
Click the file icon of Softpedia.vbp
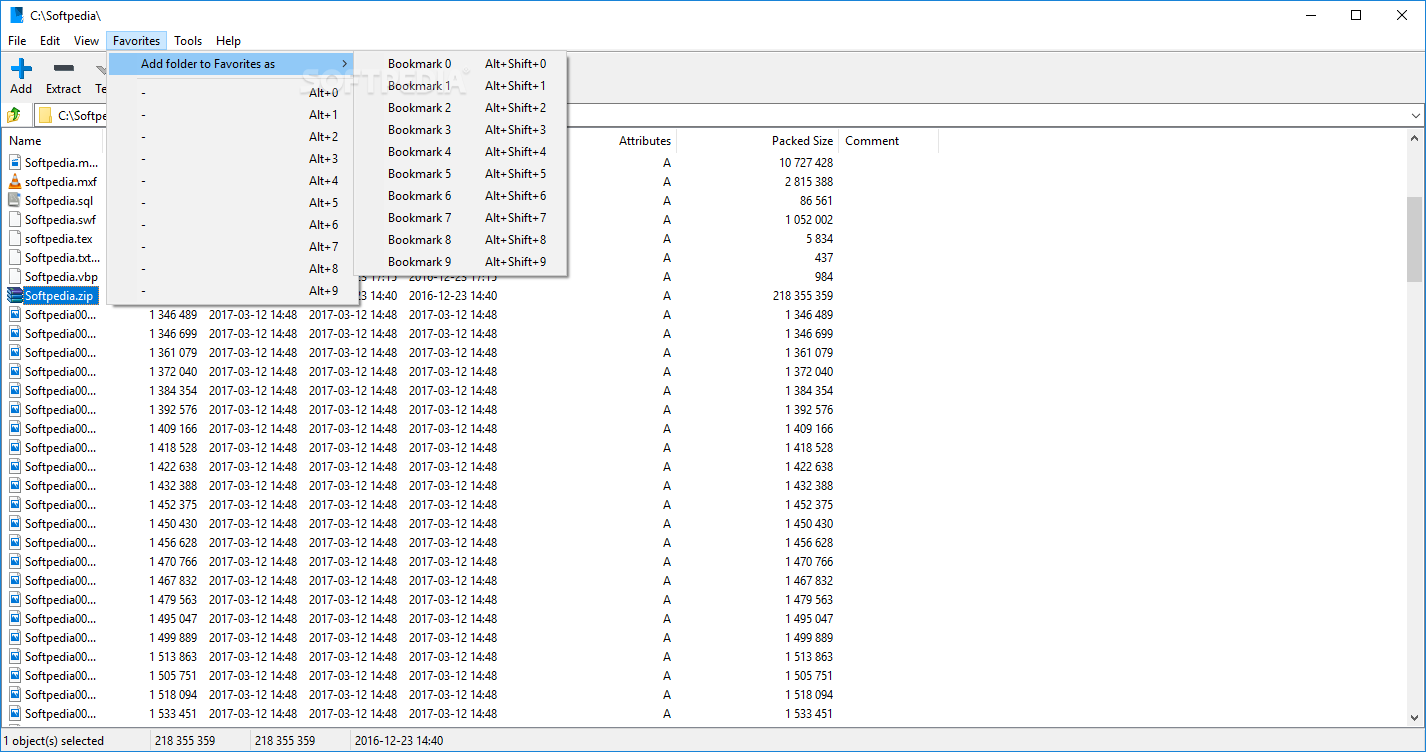[x=14, y=276]
